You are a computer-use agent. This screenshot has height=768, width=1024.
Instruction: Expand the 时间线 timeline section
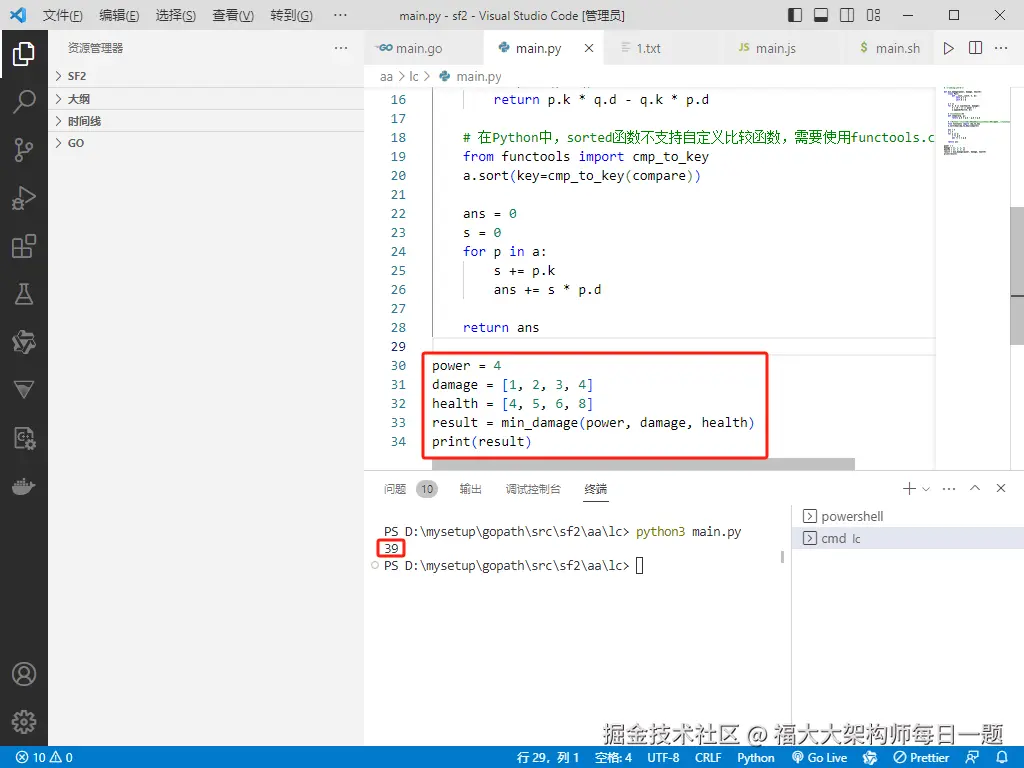(206, 121)
